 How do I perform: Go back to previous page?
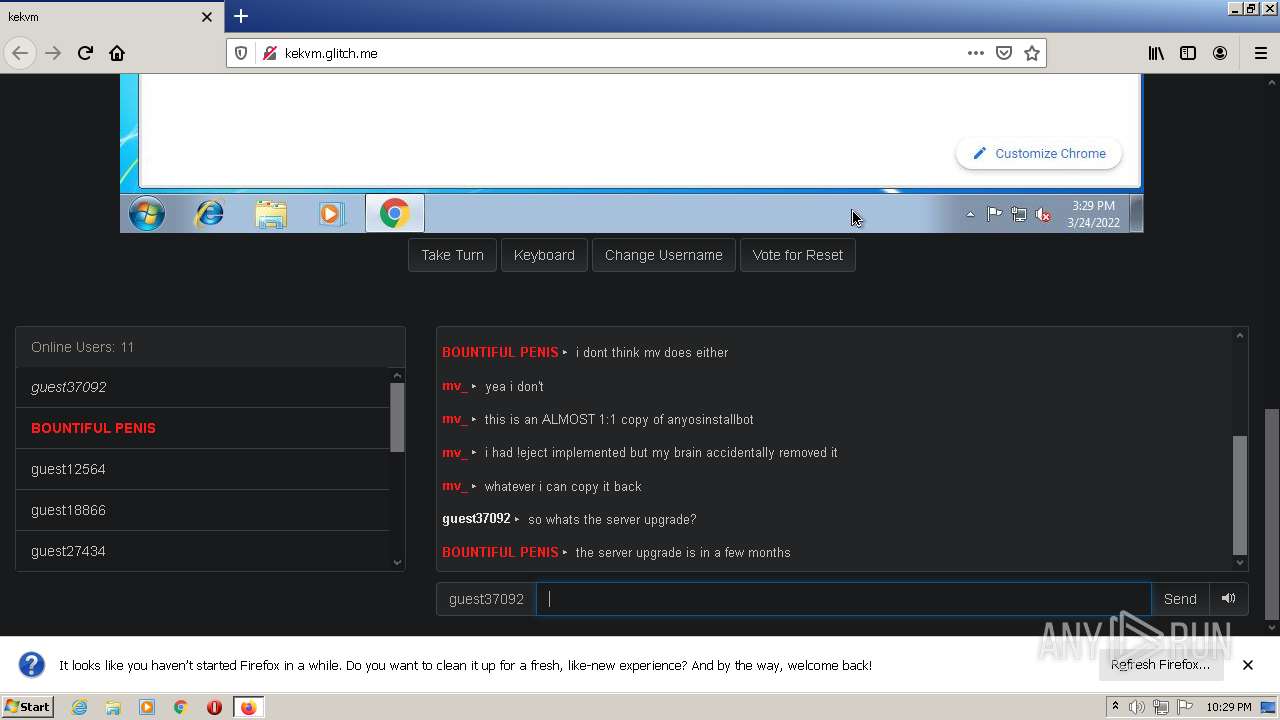point(20,53)
